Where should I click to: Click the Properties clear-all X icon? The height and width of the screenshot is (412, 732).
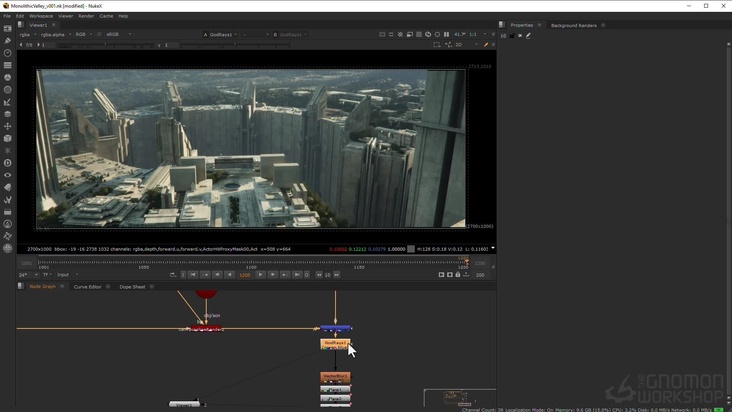click(520, 35)
